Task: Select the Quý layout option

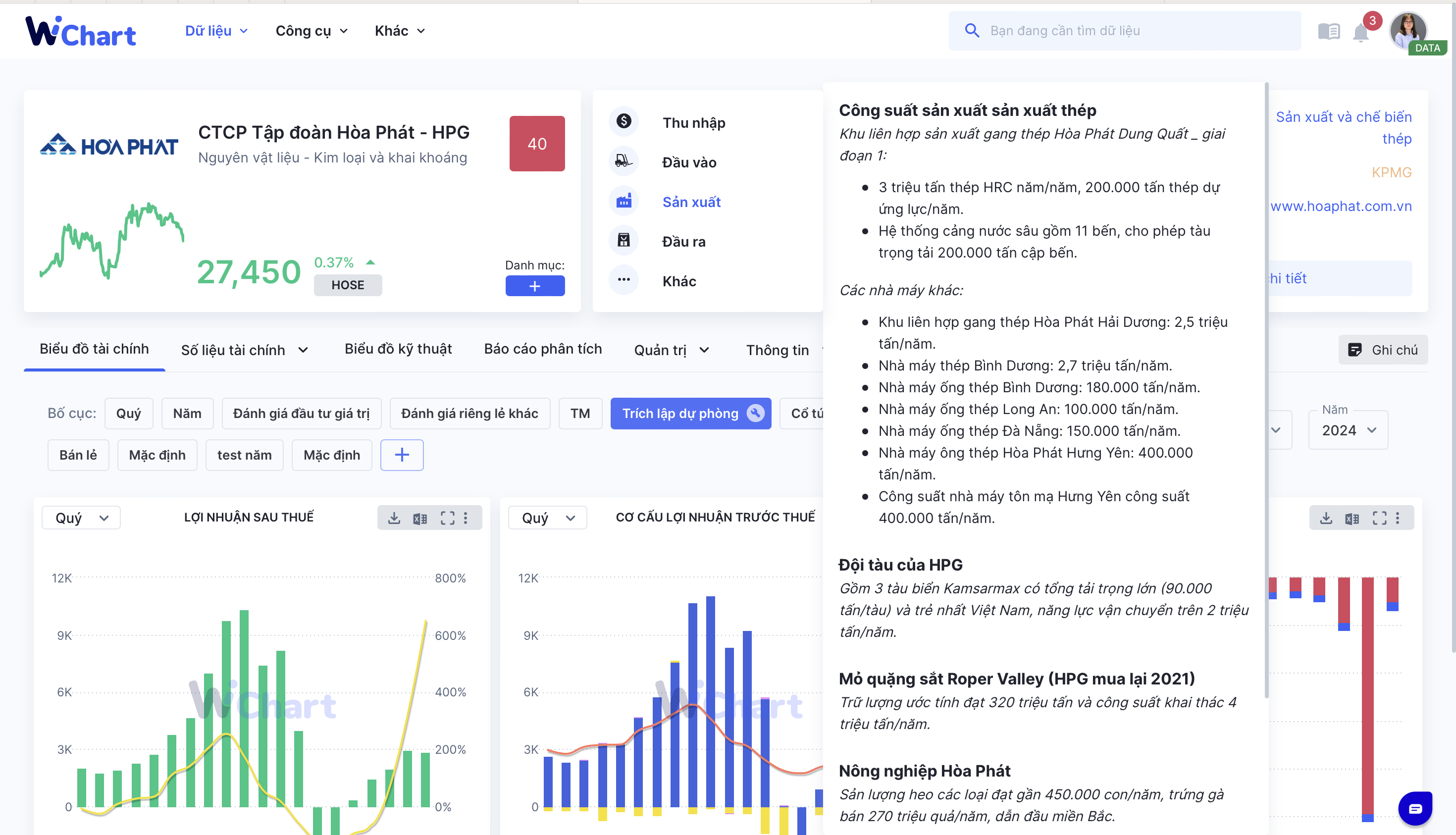Action: (x=128, y=414)
